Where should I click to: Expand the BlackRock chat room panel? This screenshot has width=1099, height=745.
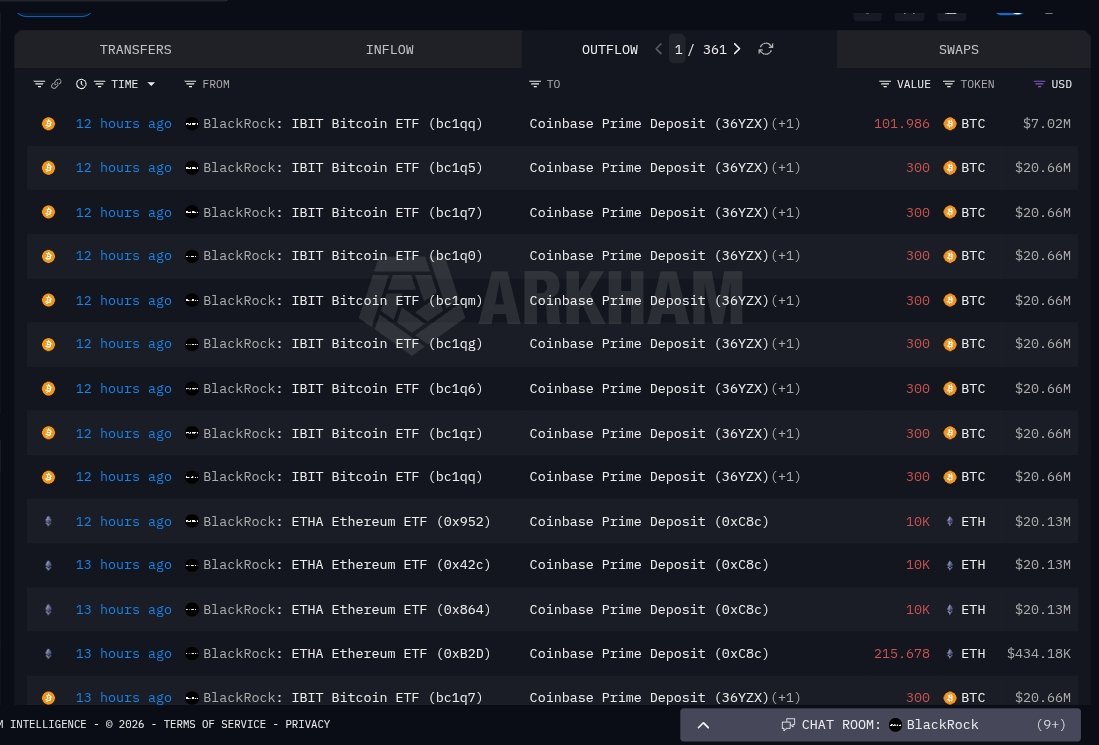tap(703, 725)
